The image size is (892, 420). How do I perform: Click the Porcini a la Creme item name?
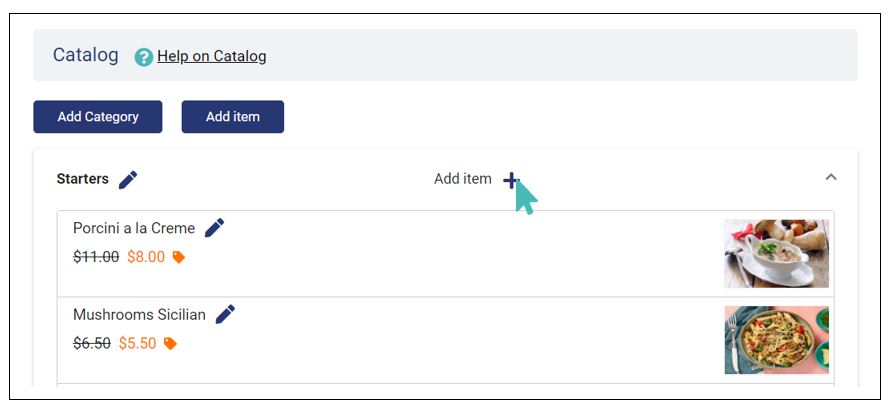point(134,228)
